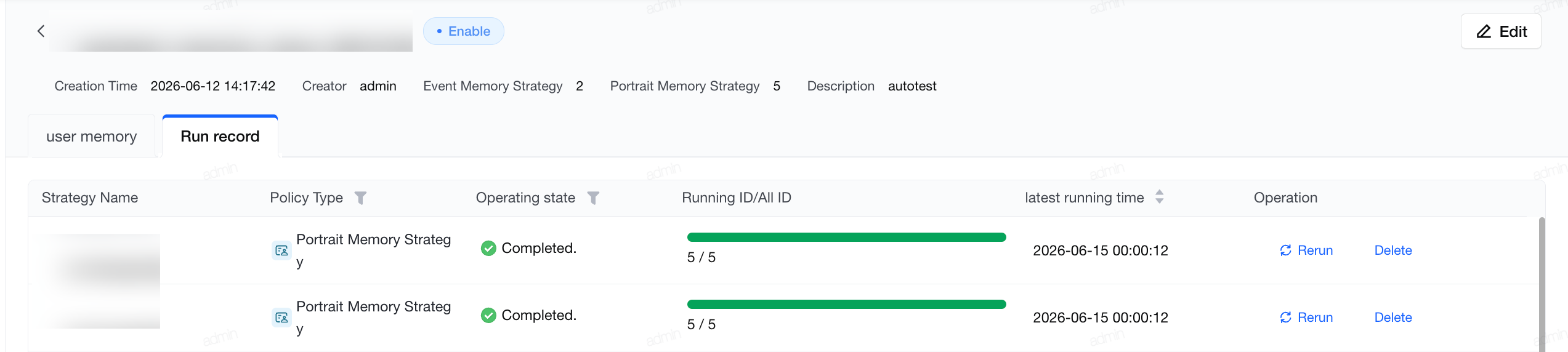Click the Enable status badge
Screen dimensions: 1568x352
coord(463,31)
